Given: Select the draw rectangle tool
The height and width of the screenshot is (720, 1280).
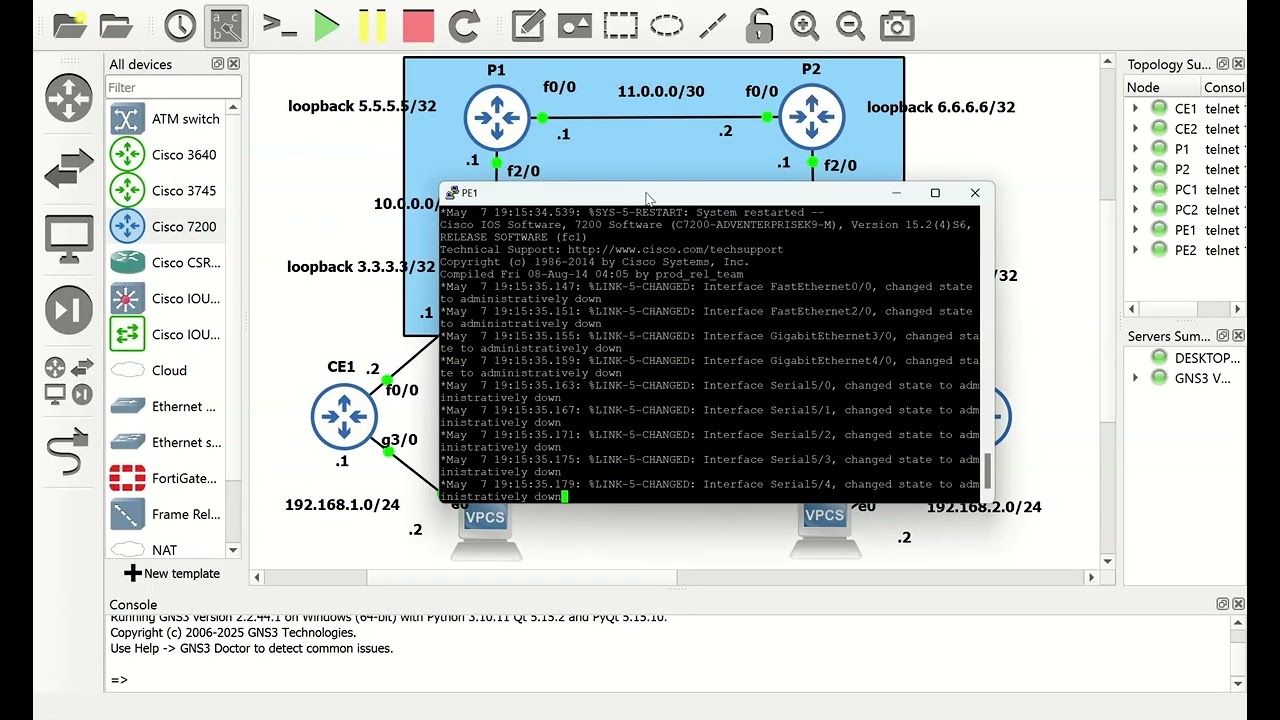Looking at the screenshot, I should 620,26.
